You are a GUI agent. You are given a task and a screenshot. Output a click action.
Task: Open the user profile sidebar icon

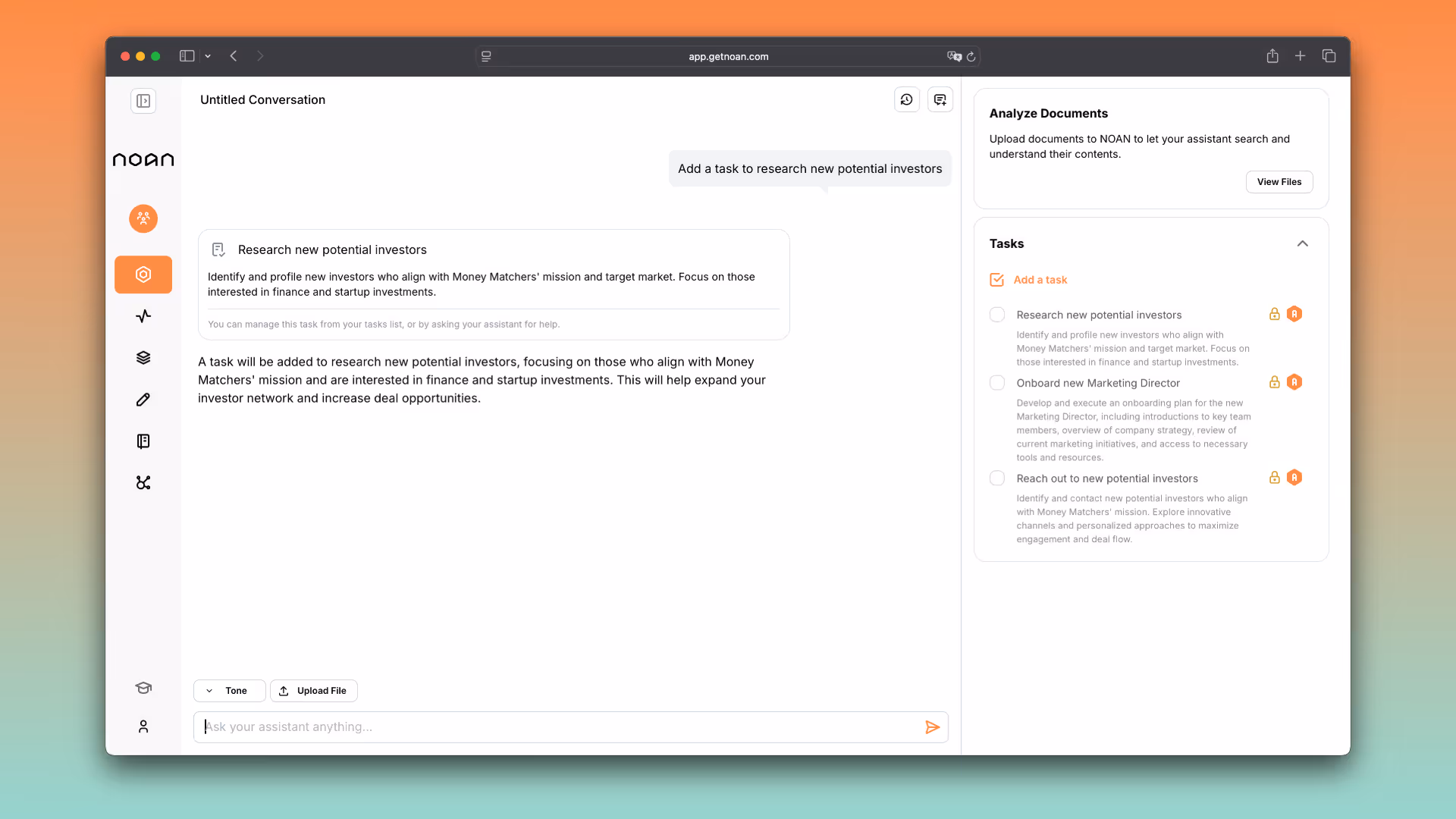click(143, 726)
